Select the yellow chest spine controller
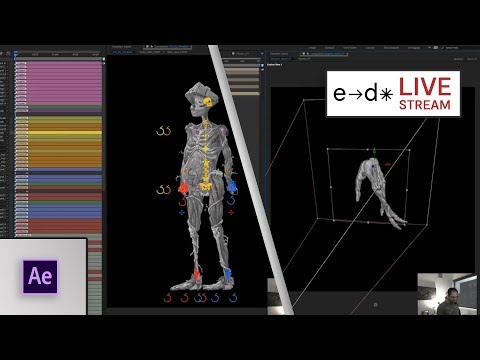 coord(206,149)
